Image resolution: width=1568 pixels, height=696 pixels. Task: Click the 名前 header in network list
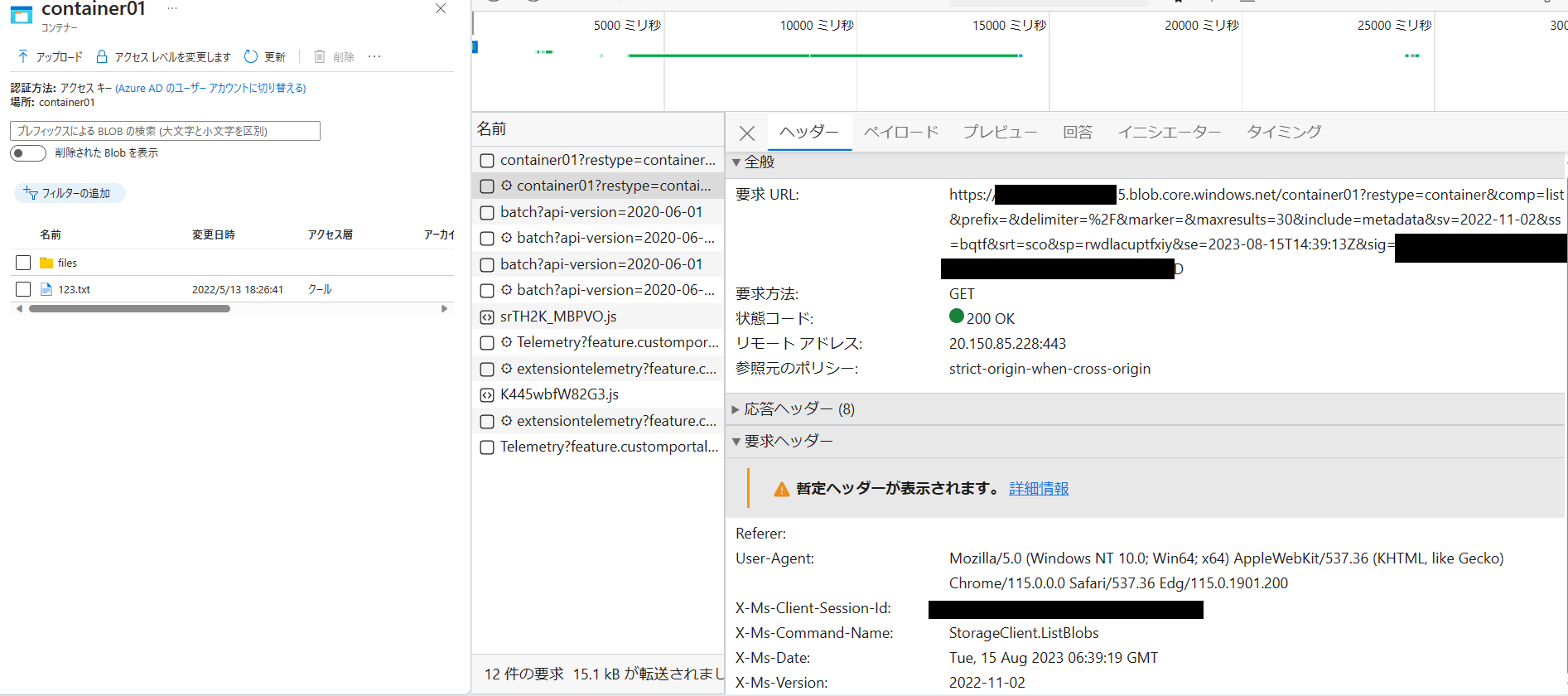click(x=491, y=129)
